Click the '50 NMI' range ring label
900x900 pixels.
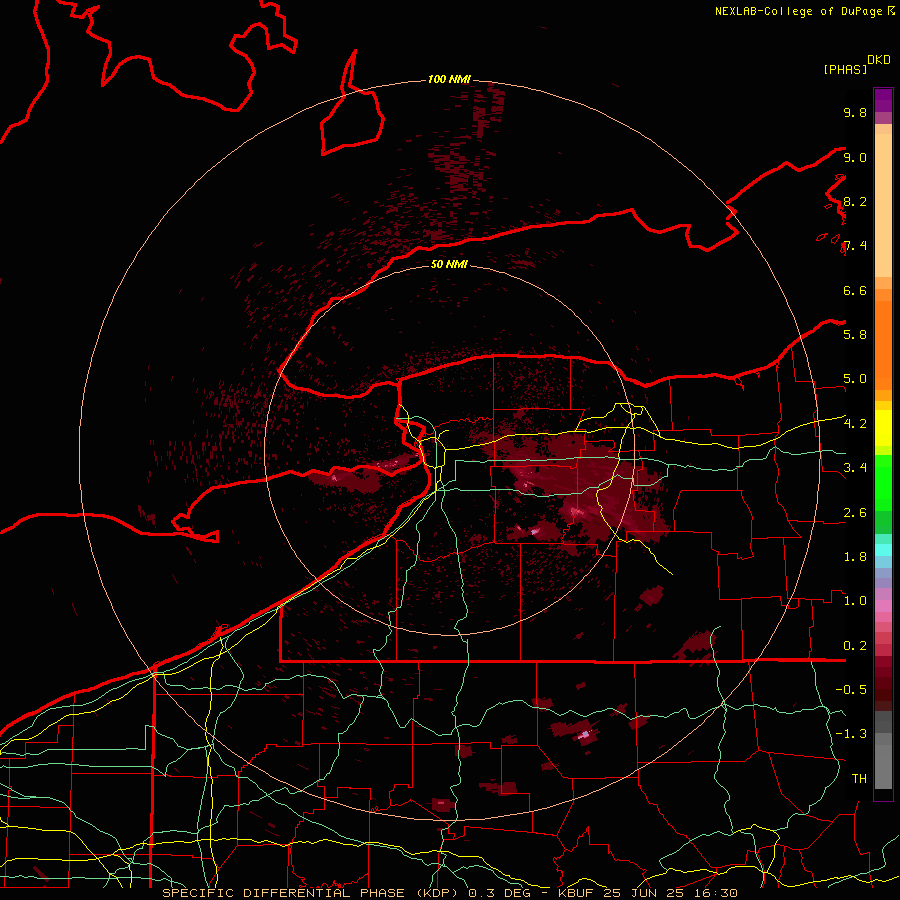449,264
